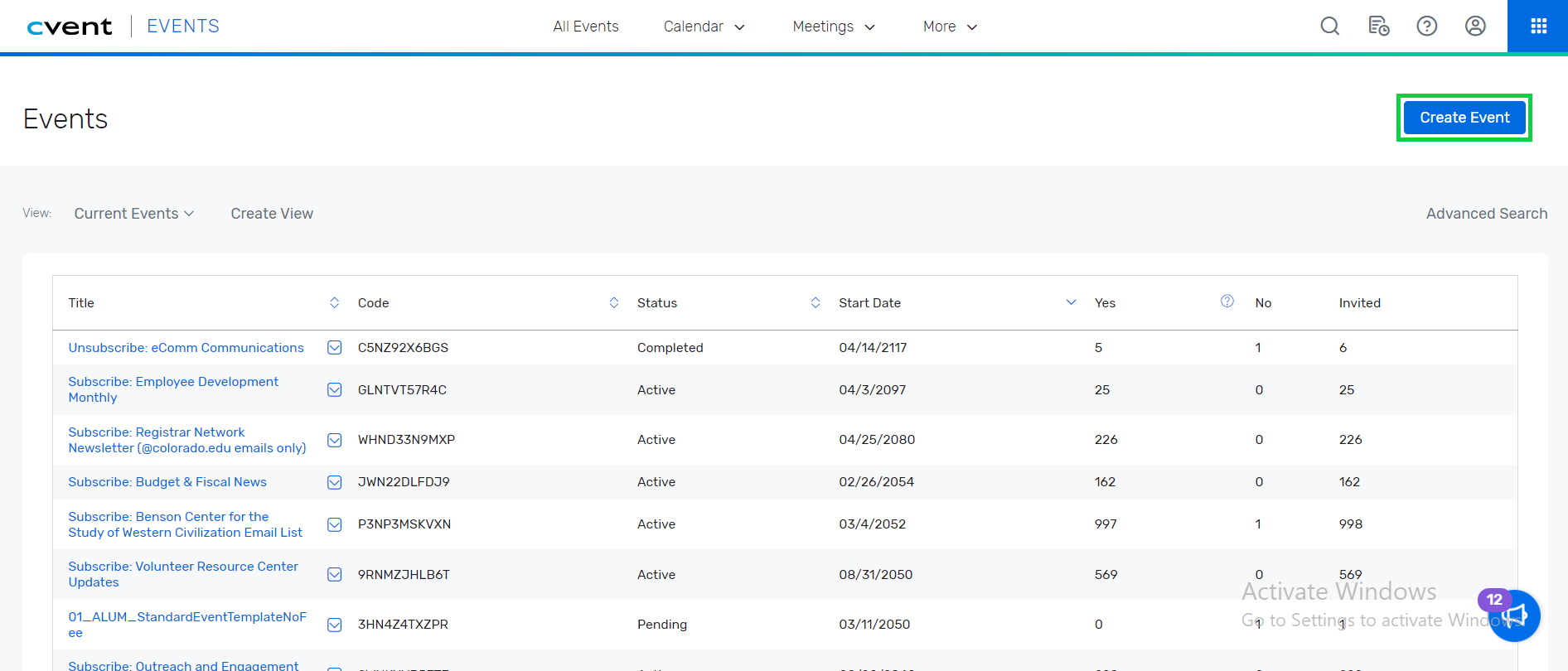Open the All Events menu item

tap(586, 27)
